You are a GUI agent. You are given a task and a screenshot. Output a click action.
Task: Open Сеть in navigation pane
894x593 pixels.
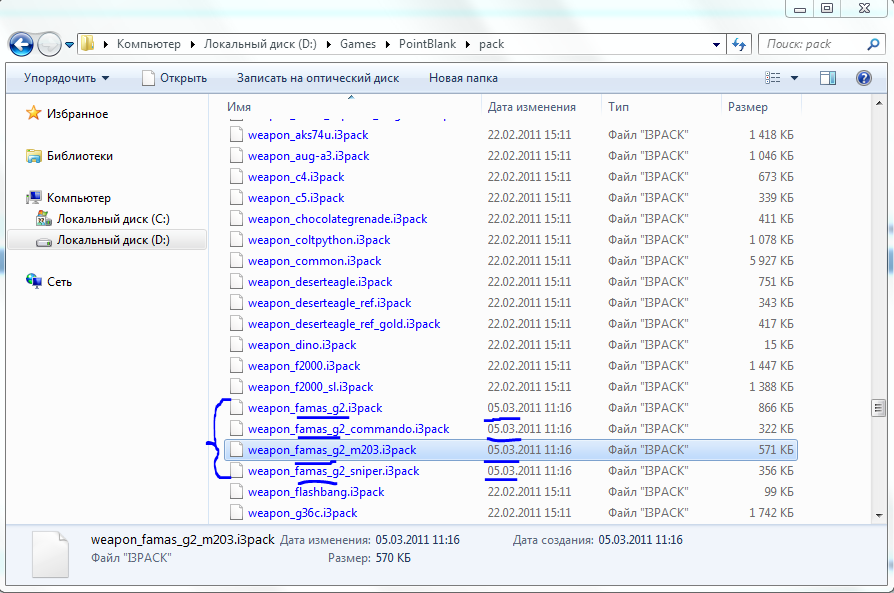coord(59,282)
